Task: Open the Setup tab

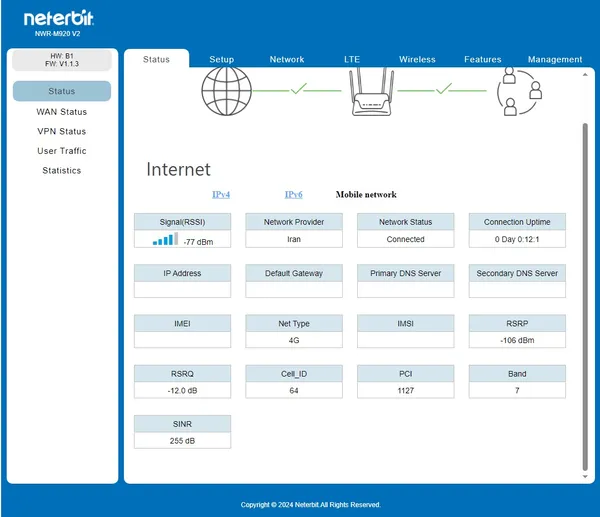Action: coord(222,59)
